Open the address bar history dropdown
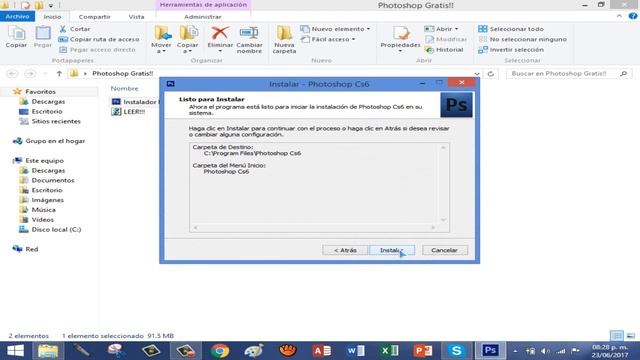Image resolution: width=640 pixels, height=360 pixels. (477, 74)
